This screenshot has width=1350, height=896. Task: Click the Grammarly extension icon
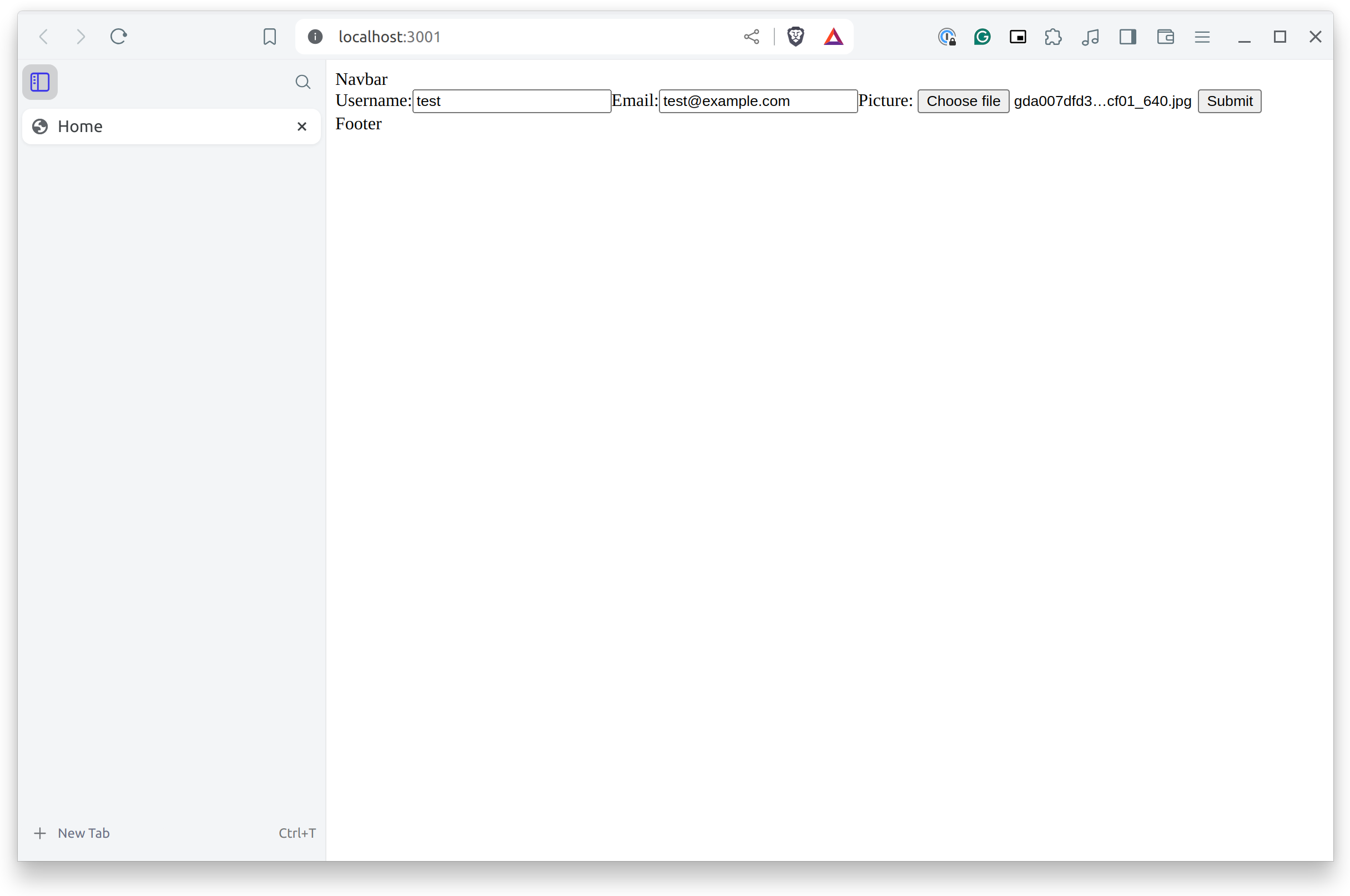pos(982,37)
